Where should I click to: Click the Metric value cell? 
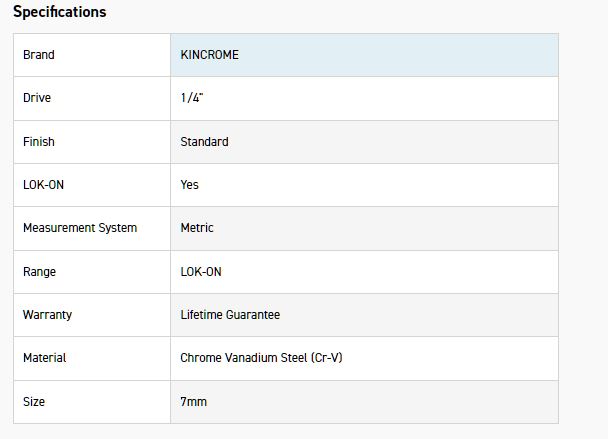(x=197, y=228)
